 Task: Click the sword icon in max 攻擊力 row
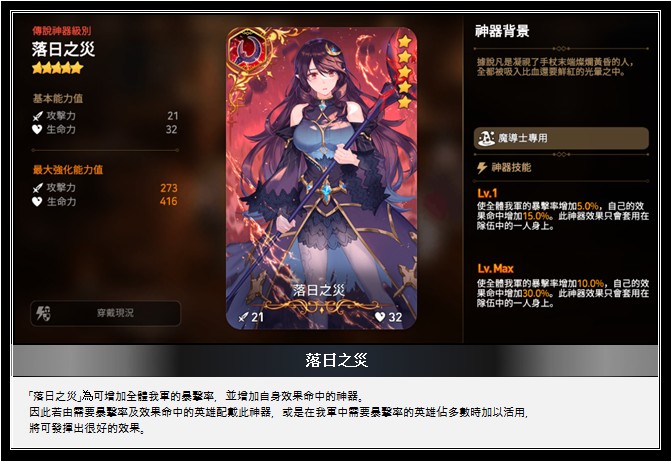pos(38,187)
